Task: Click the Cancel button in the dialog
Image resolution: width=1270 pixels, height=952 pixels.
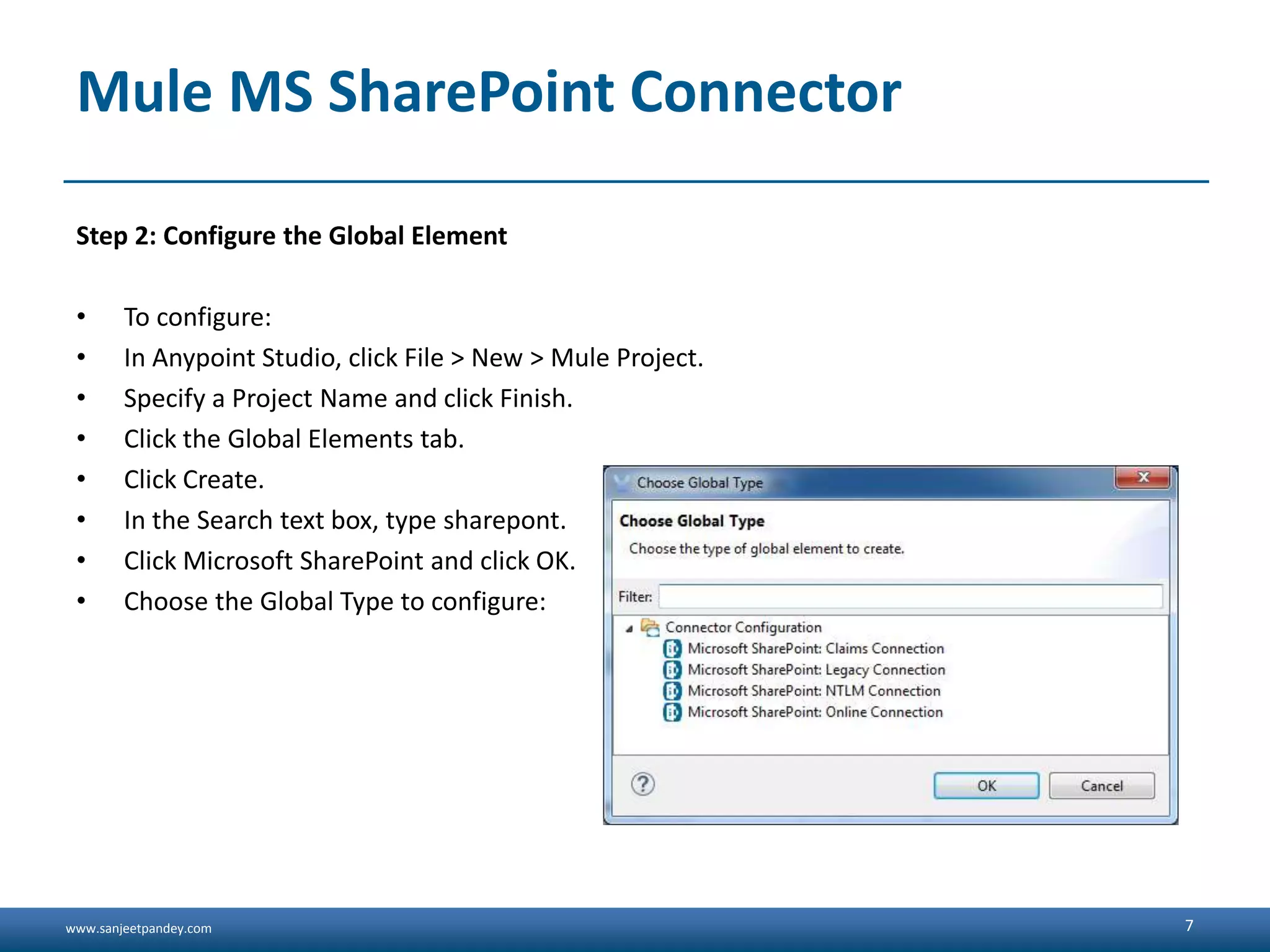Action: 1101,785
